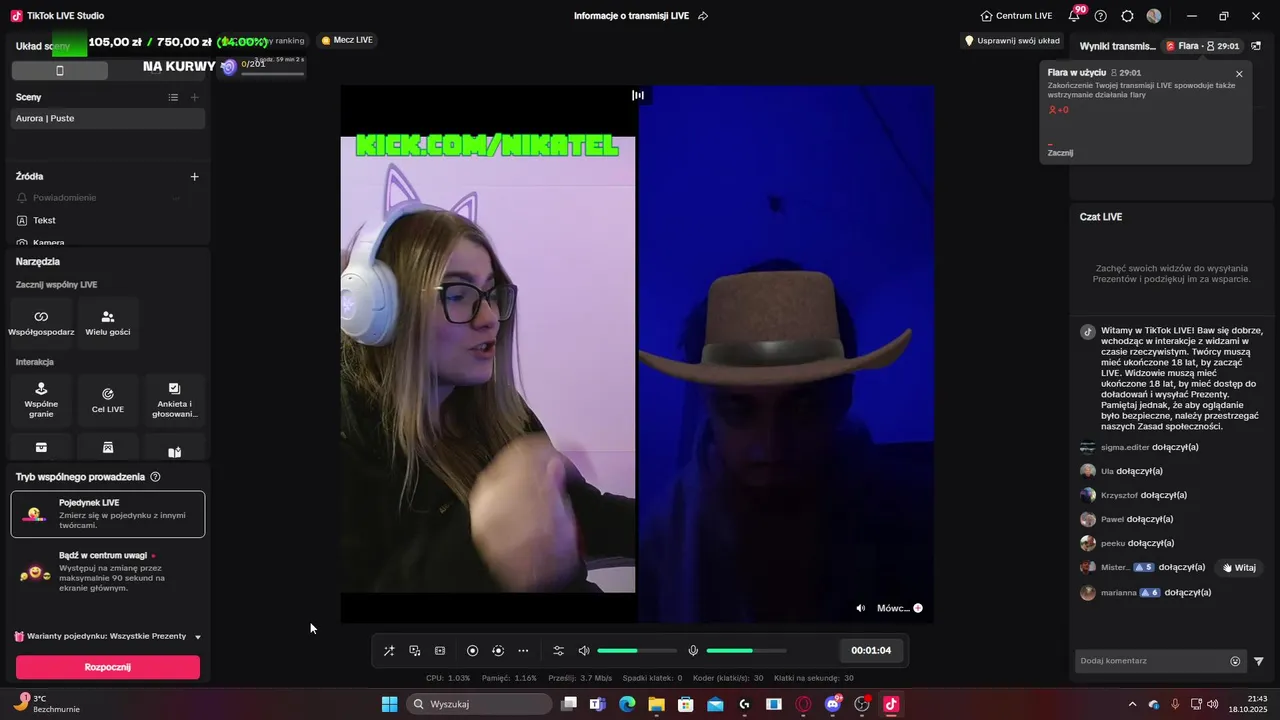
Task: Select Bądź w centrum uwagi mode
Action: [x=108, y=571]
